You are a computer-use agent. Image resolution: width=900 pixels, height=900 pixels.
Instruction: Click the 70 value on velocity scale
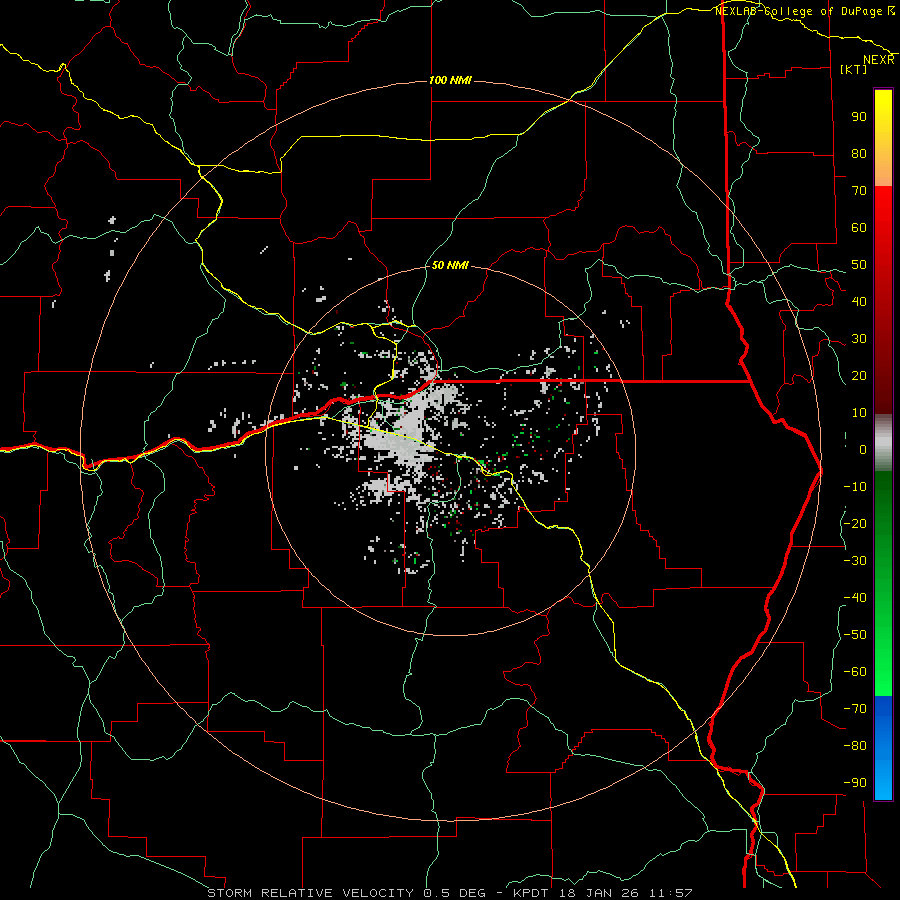click(859, 191)
